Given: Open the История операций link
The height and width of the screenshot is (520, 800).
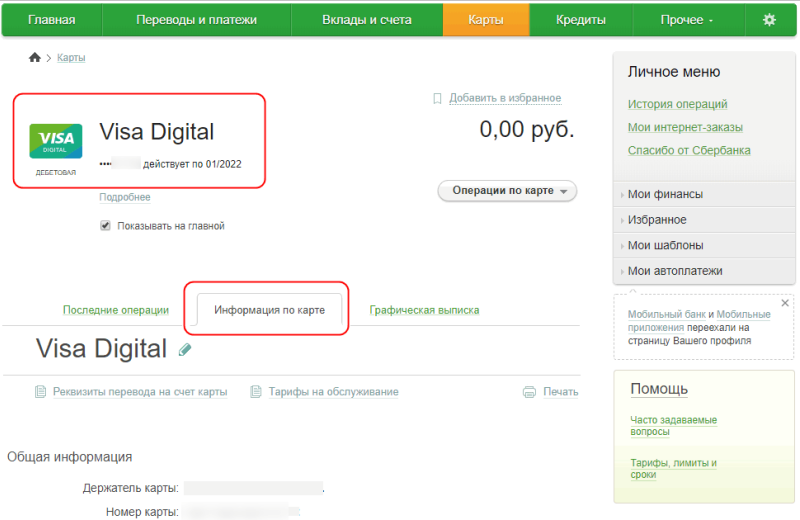Looking at the screenshot, I should click(x=677, y=104).
